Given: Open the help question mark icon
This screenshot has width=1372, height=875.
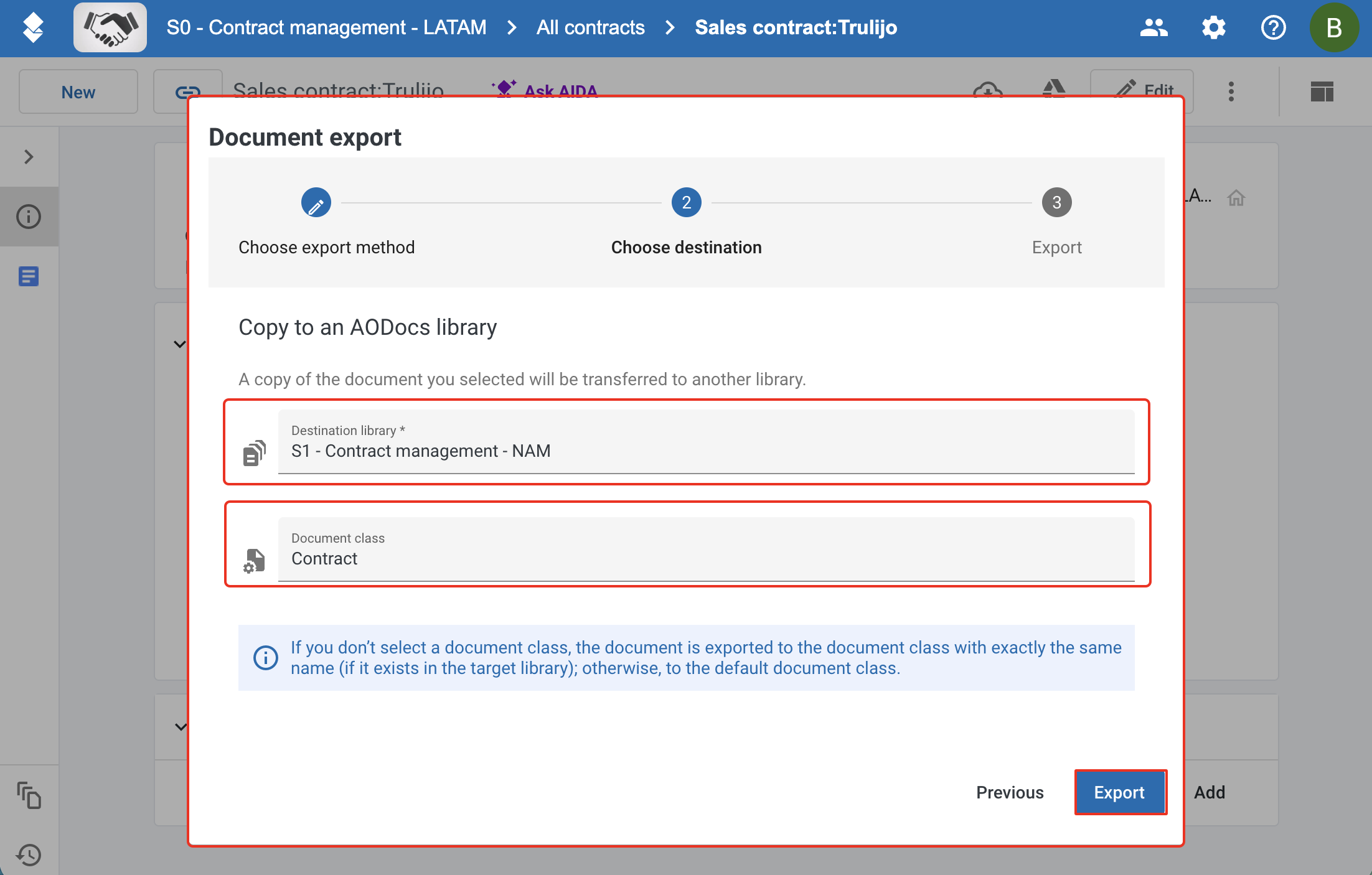Looking at the screenshot, I should 1273,27.
